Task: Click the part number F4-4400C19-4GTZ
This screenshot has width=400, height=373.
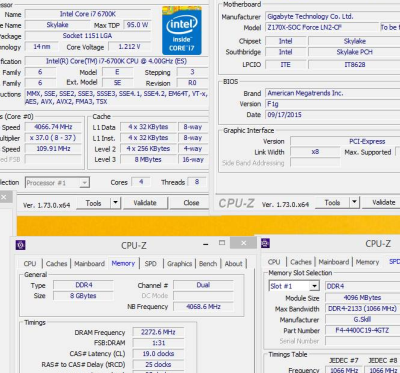Action: pos(363,330)
